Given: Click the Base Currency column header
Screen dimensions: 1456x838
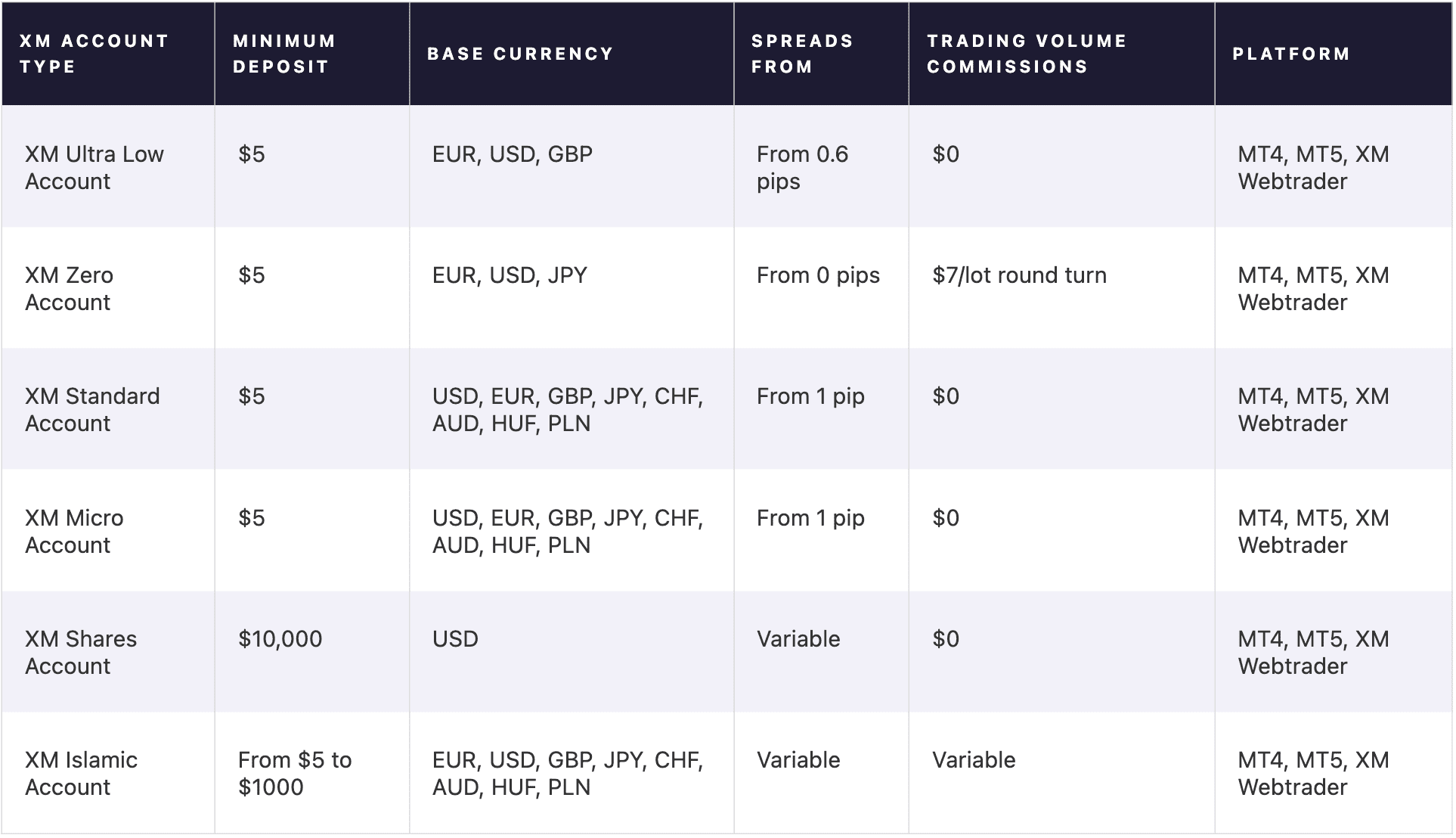Looking at the screenshot, I should point(520,54).
